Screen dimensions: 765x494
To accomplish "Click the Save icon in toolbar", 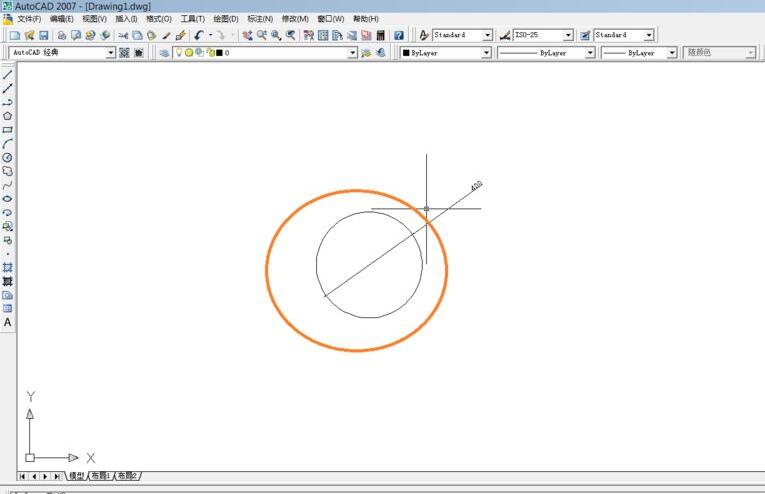I will pos(43,35).
